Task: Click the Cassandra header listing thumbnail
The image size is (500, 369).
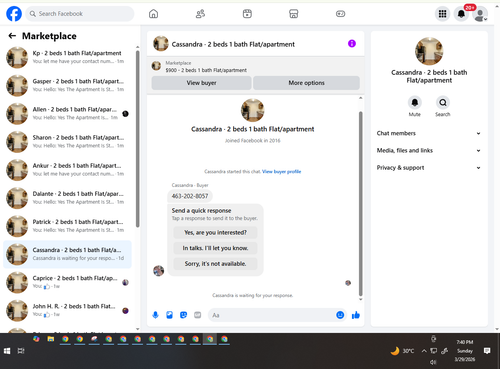Action: click(x=161, y=44)
